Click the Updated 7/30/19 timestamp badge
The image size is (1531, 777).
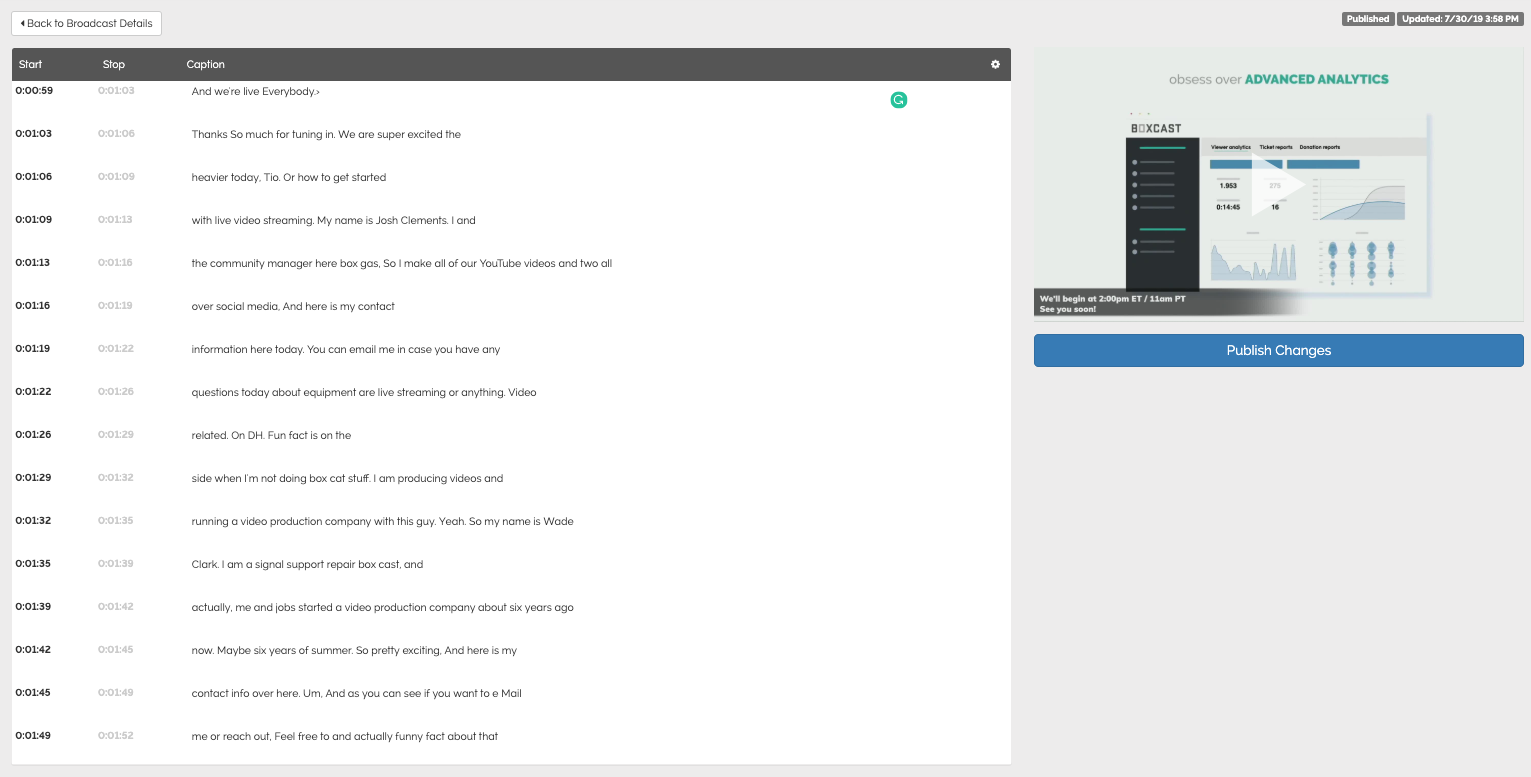tap(1460, 19)
